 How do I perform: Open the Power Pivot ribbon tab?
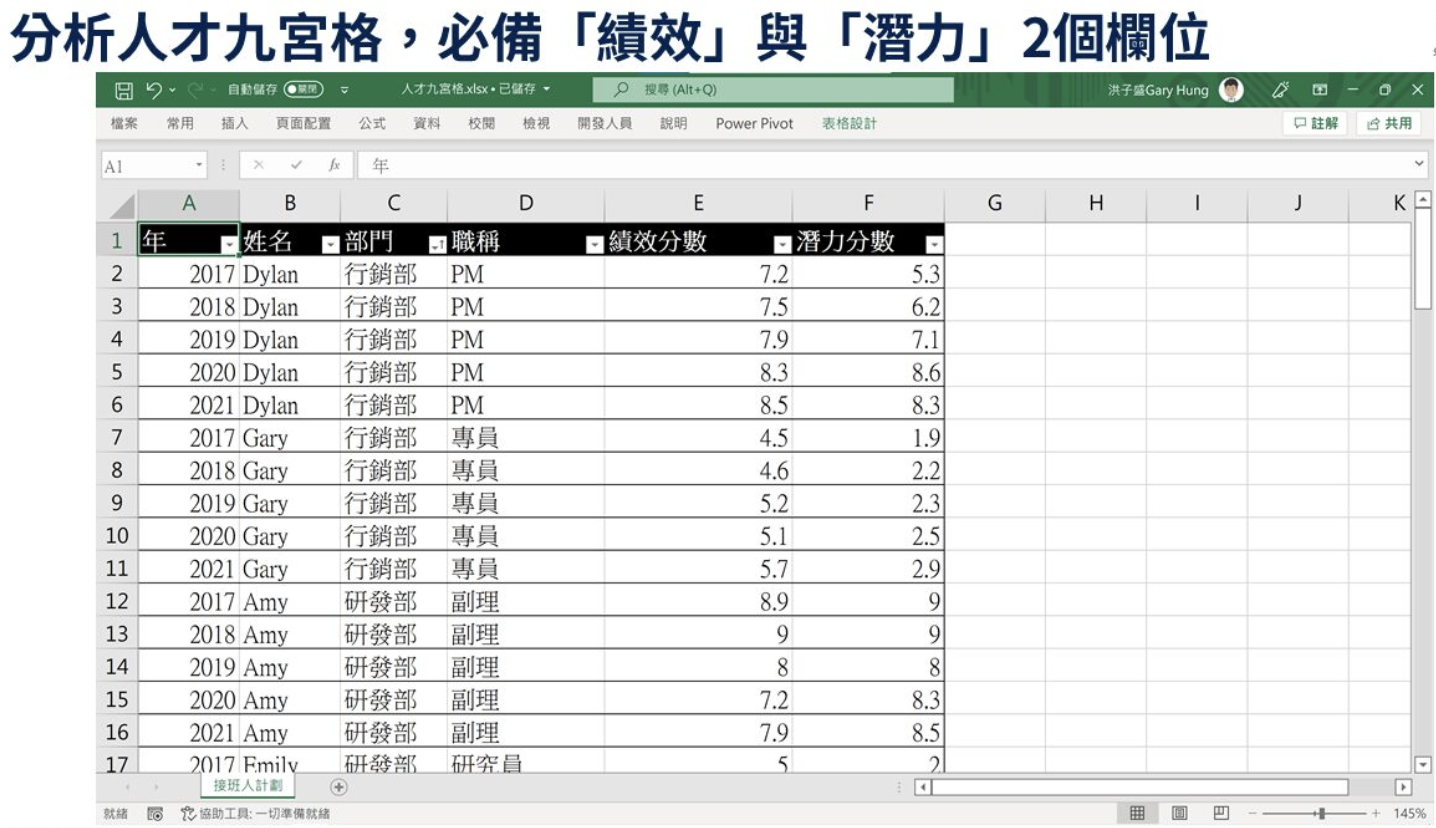(x=754, y=124)
